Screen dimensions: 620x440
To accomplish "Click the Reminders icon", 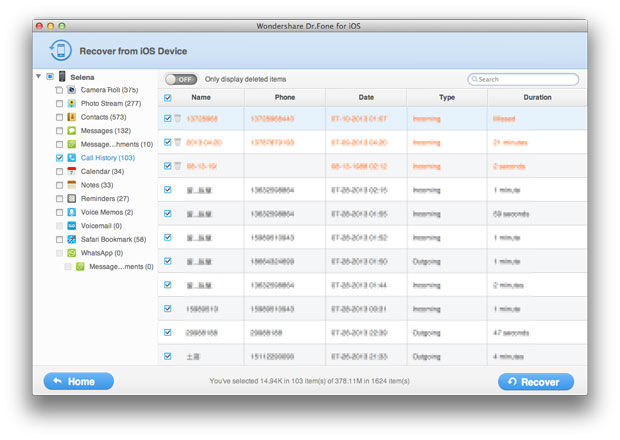I will click(72, 198).
